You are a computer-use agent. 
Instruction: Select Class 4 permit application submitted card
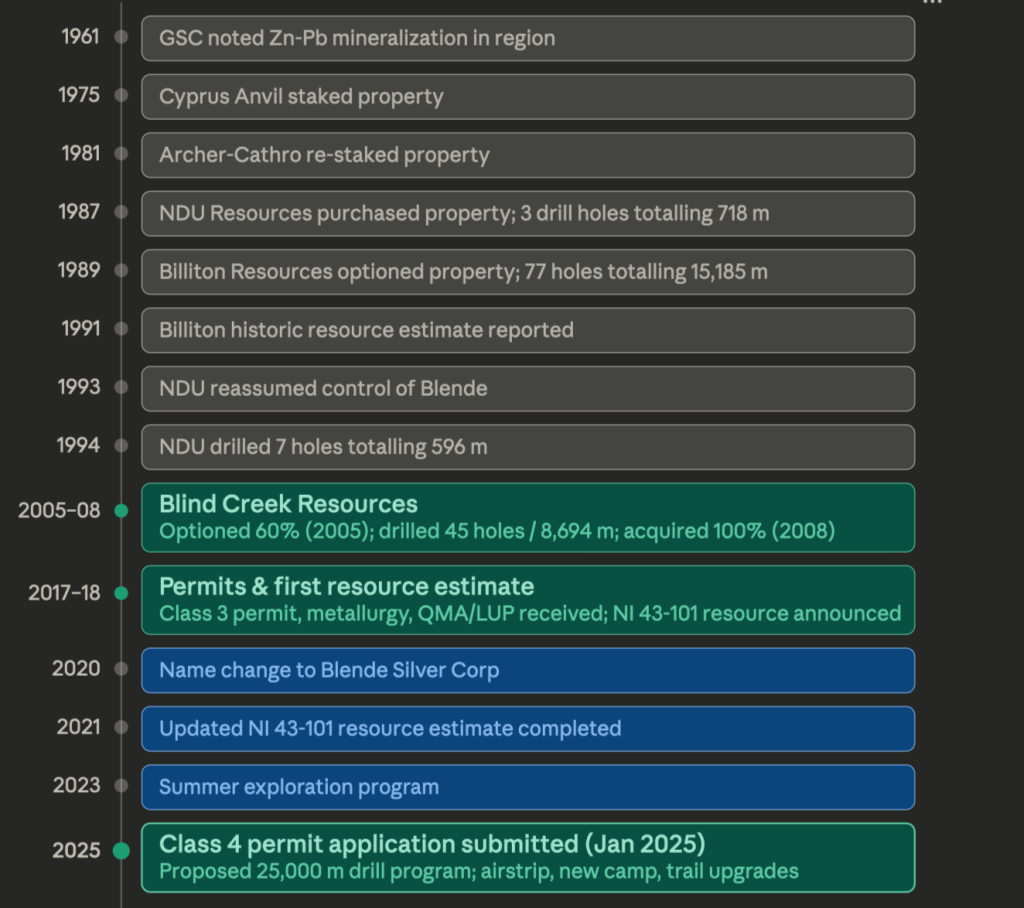(x=528, y=857)
